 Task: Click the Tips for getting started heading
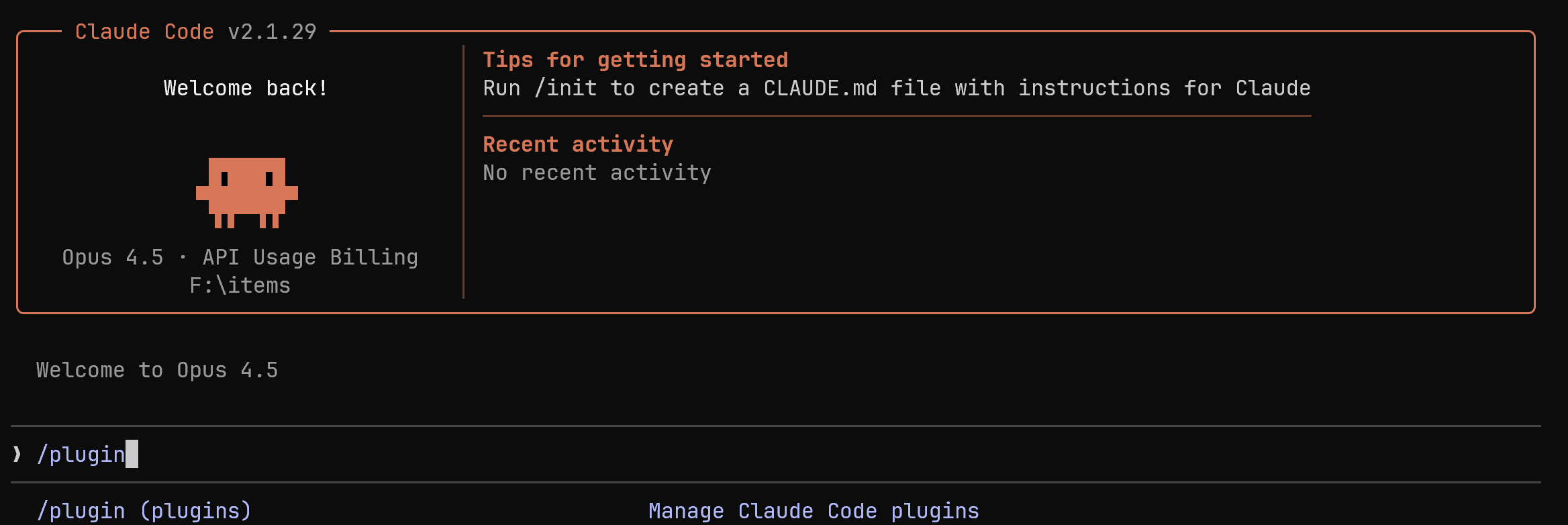[x=635, y=60]
